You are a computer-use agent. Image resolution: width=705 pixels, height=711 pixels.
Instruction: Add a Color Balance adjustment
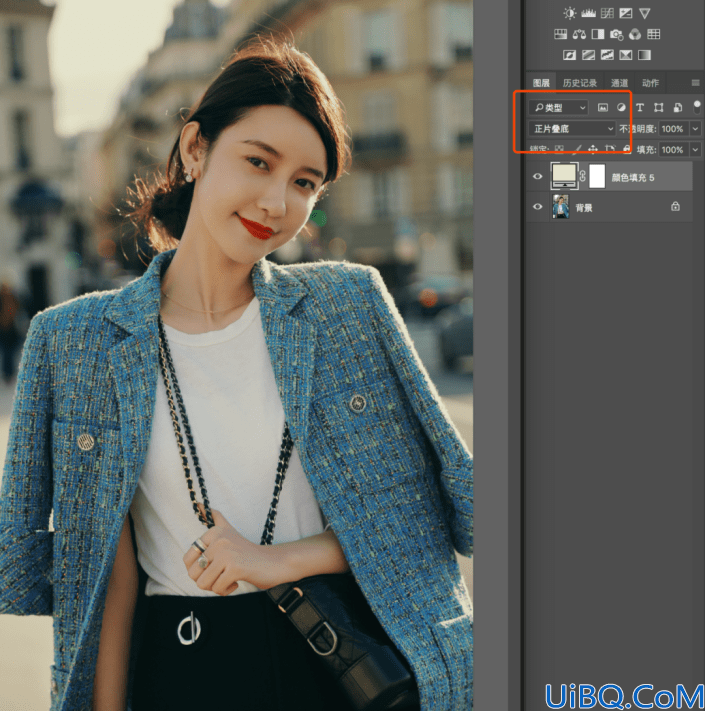pyautogui.click(x=579, y=34)
